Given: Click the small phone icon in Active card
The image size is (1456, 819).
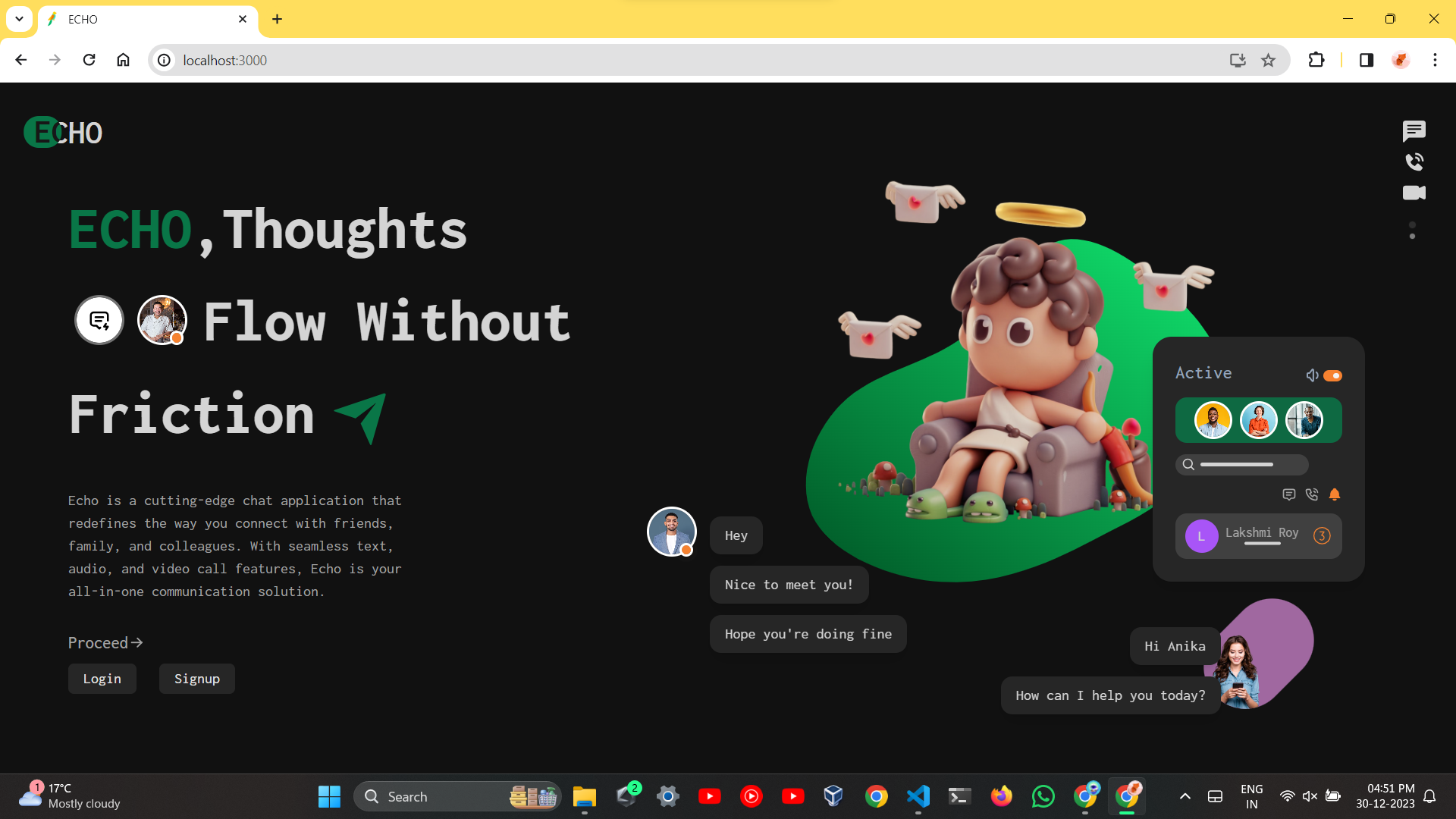Looking at the screenshot, I should [x=1312, y=494].
